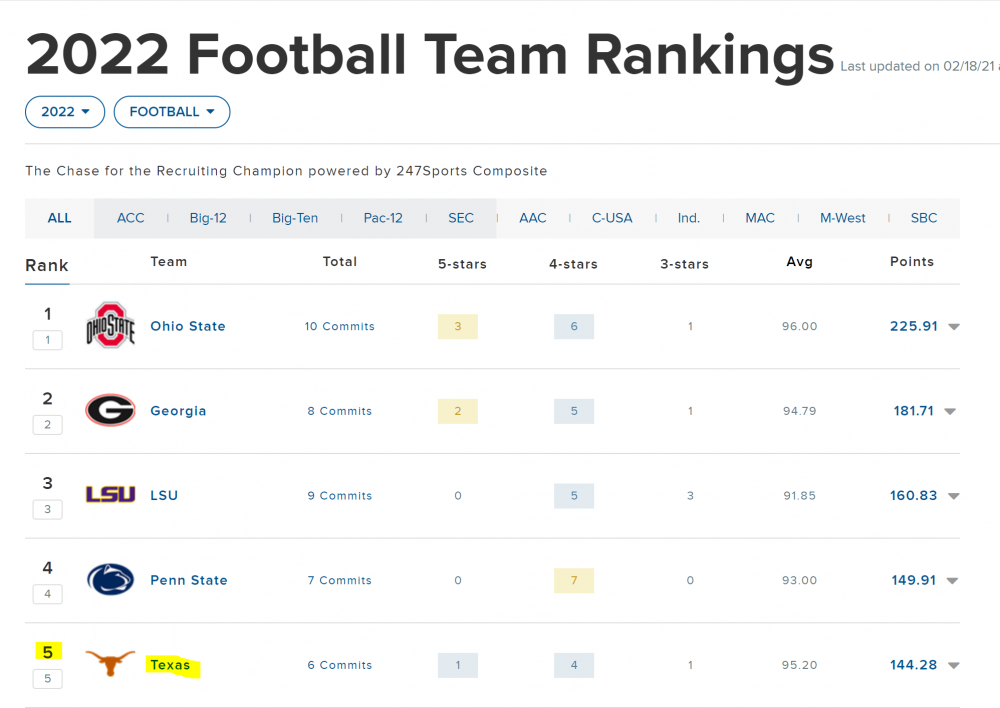Click the Pac-12 conference tab
The height and width of the screenshot is (708, 1000).
pos(382,218)
